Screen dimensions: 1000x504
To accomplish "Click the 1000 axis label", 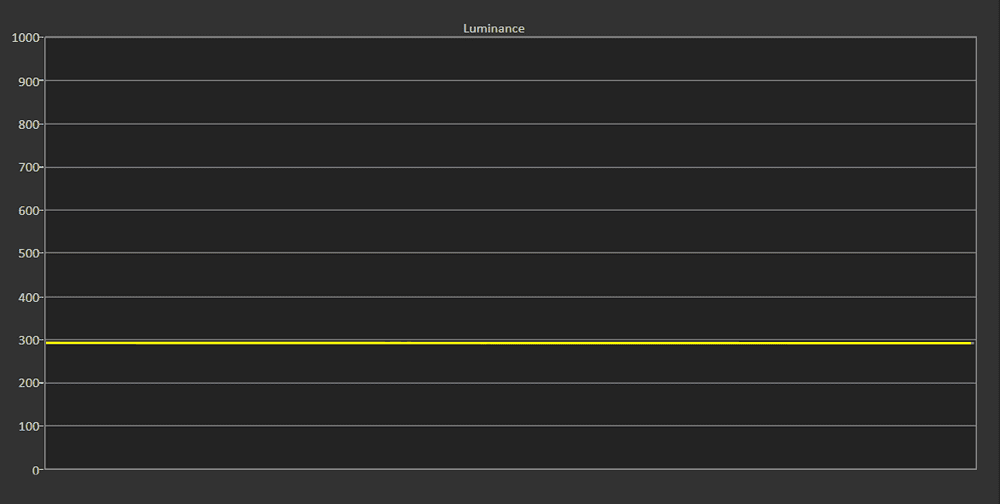I will (26, 38).
